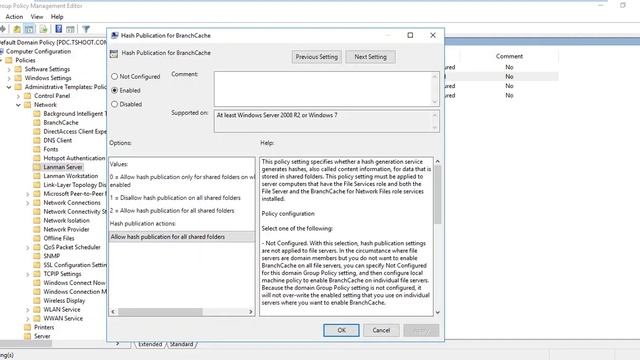Click the Help text scroll down arrow
Image resolution: width=640 pixels, height=360 pixels.
tap(438, 312)
